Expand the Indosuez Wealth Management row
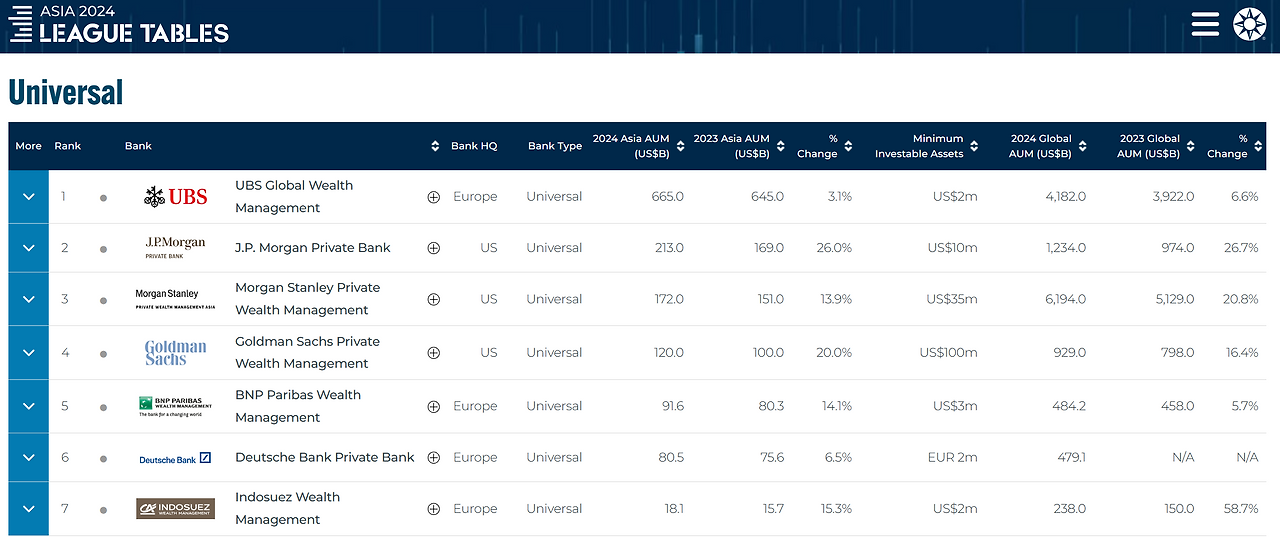 28,509
